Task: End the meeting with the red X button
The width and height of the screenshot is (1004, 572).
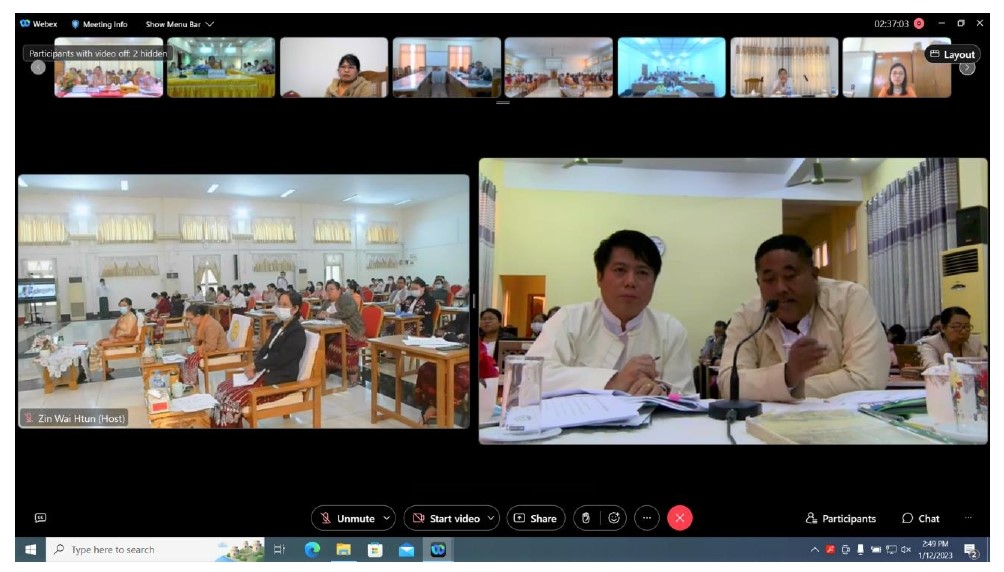Action: [680, 518]
